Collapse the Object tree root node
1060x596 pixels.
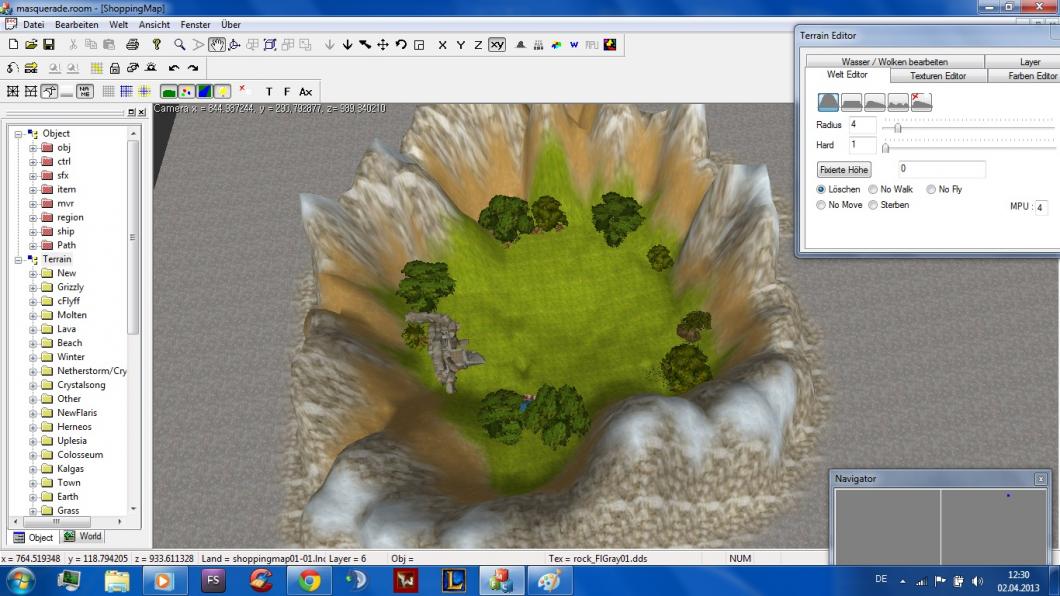click(19, 134)
